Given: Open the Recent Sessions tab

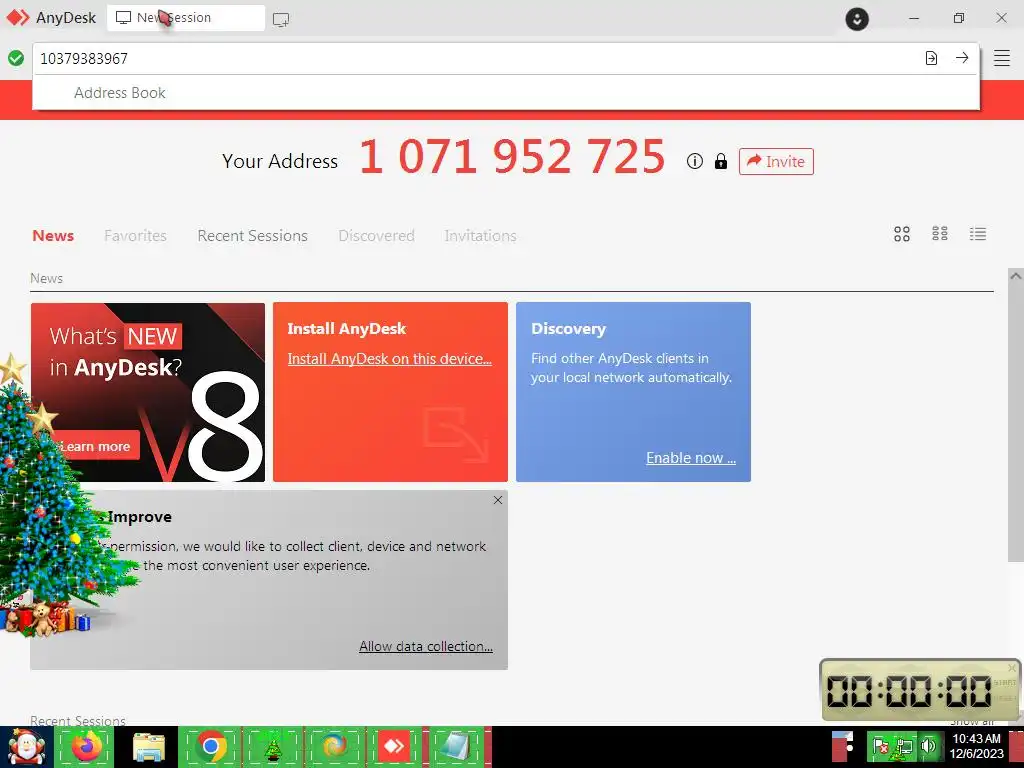Looking at the screenshot, I should coord(252,236).
